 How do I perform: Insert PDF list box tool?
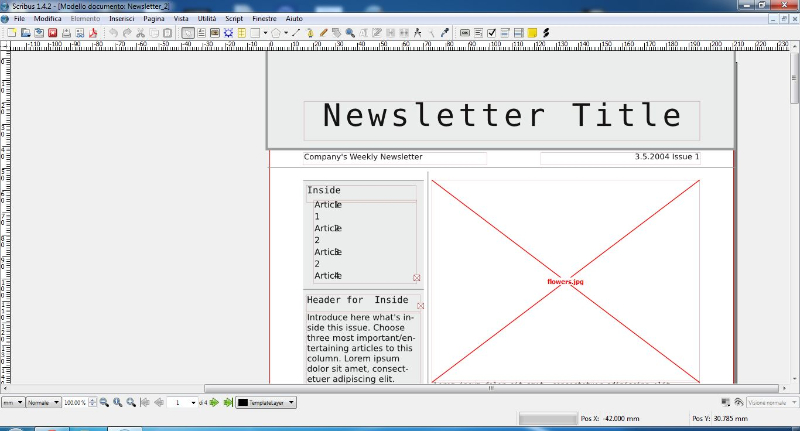pyautogui.click(x=518, y=33)
